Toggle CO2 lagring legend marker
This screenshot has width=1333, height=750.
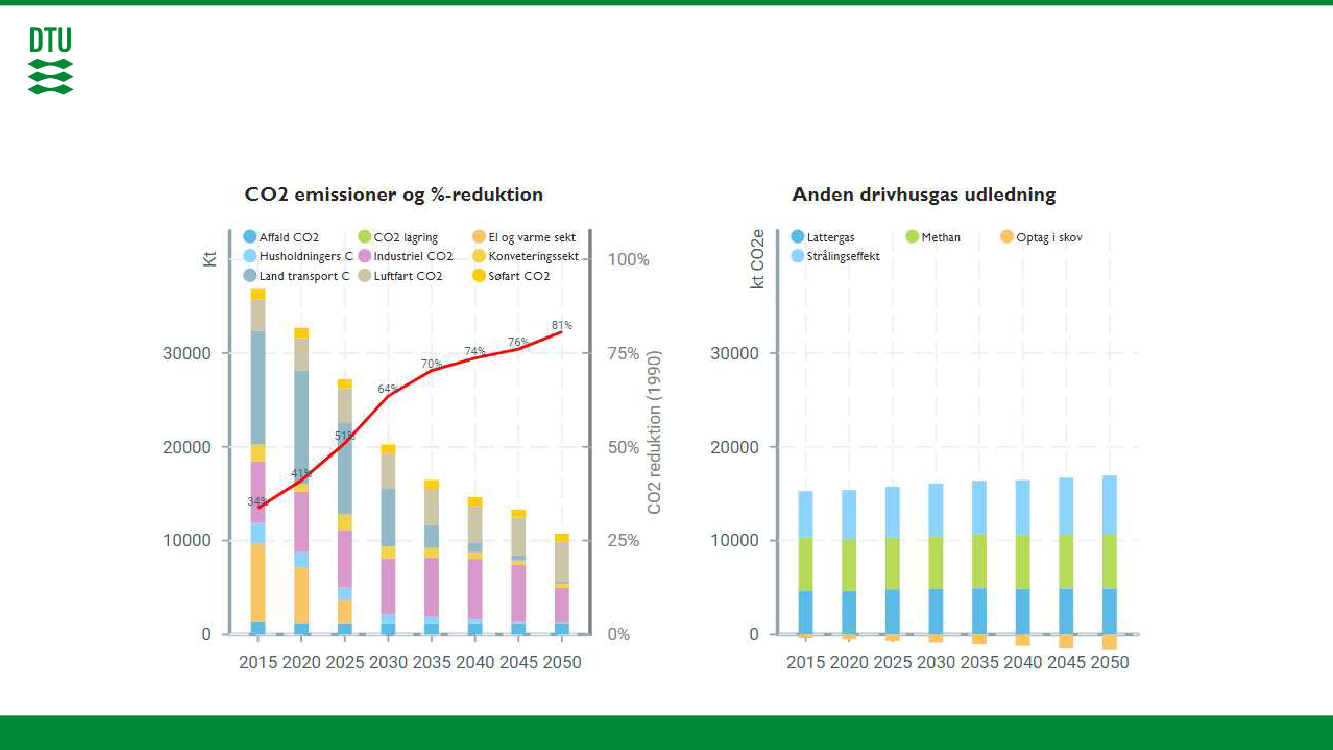pyautogui.click(x=364, y=237)
